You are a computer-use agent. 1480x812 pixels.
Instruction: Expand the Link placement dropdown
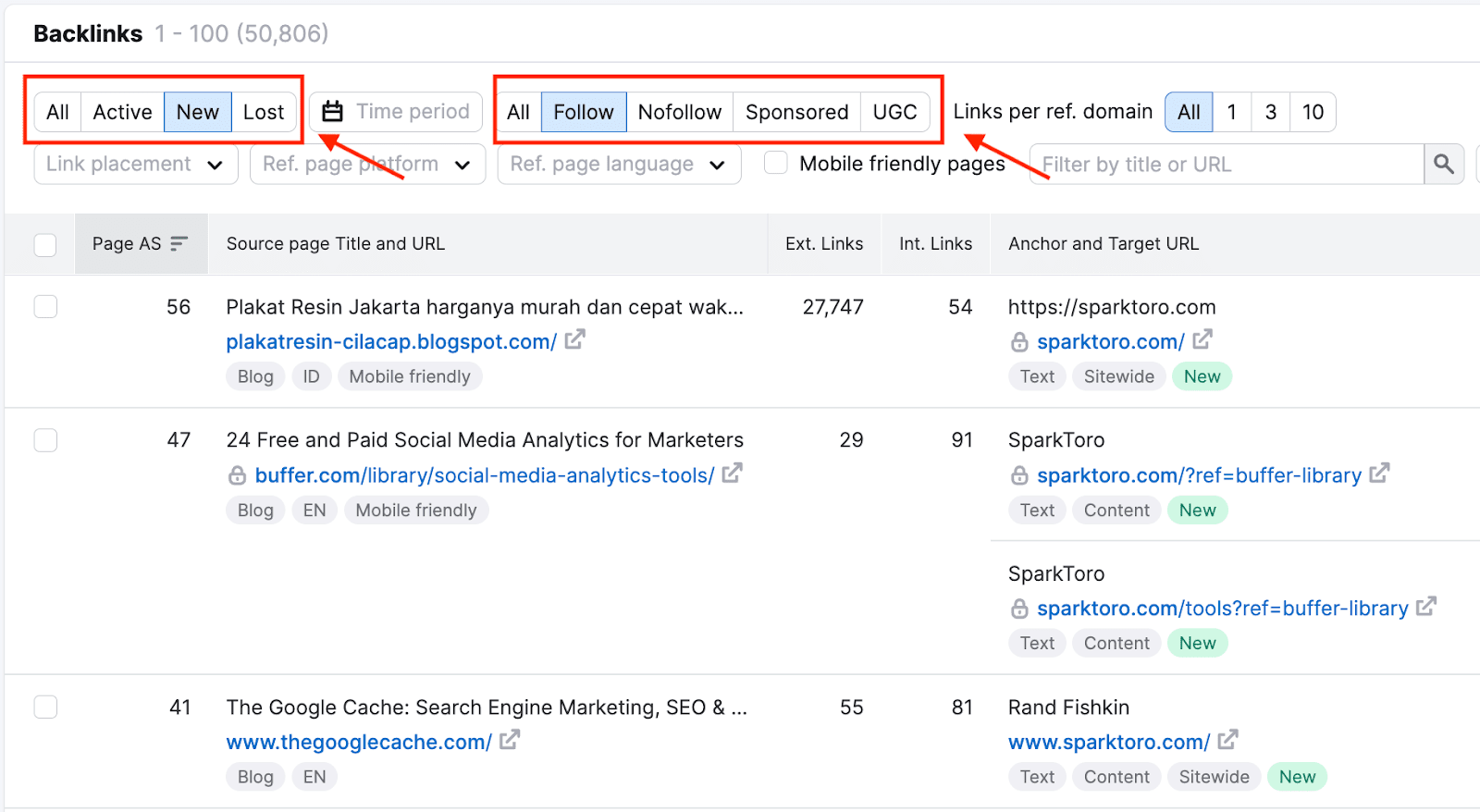[x=136, y=165]
